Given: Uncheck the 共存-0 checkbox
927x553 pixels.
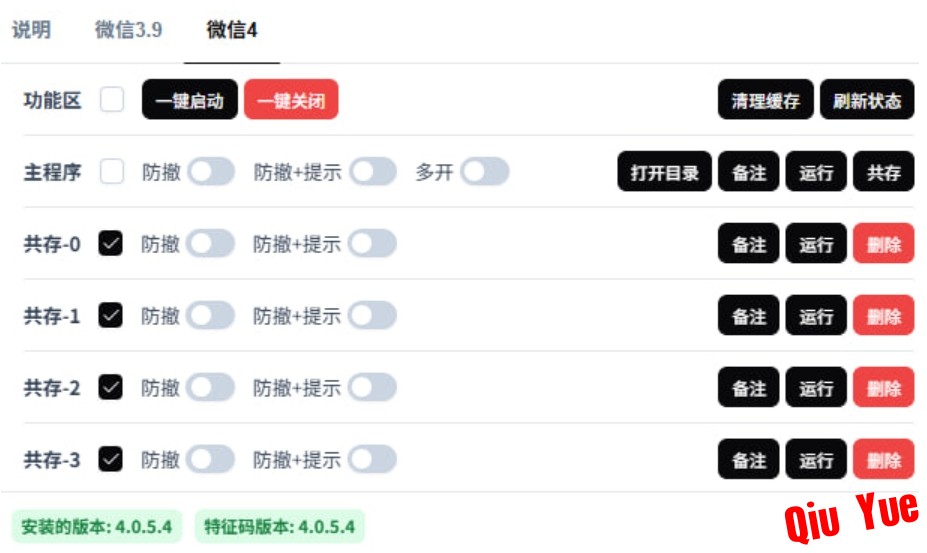Looking at the screenshot, I should coord(111,243).
